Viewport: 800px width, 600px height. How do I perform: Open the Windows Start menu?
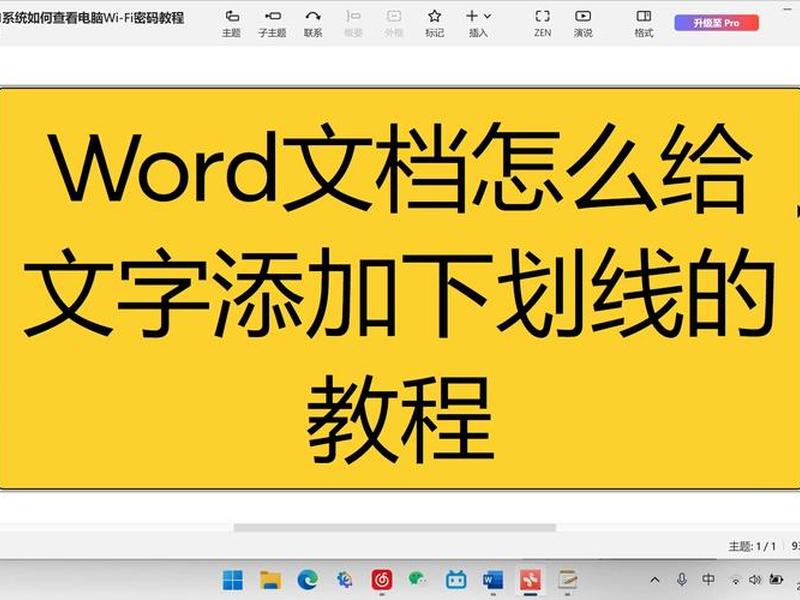[233, 580]
